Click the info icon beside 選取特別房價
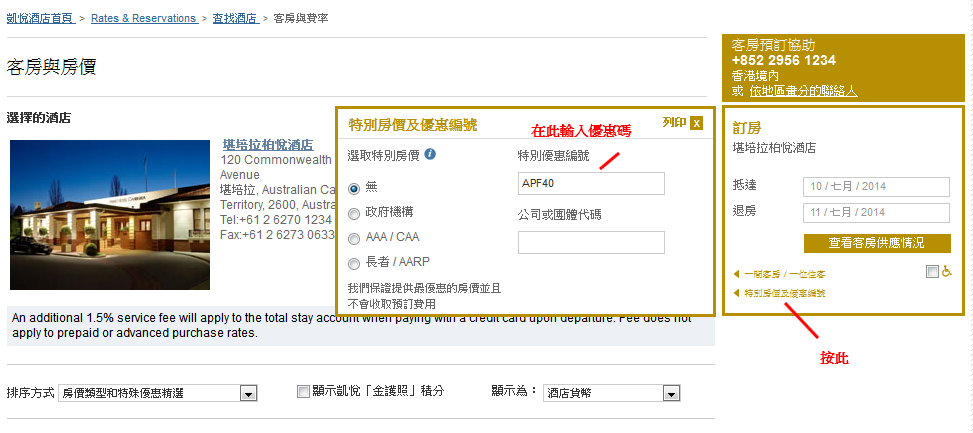 coord(430,155)
